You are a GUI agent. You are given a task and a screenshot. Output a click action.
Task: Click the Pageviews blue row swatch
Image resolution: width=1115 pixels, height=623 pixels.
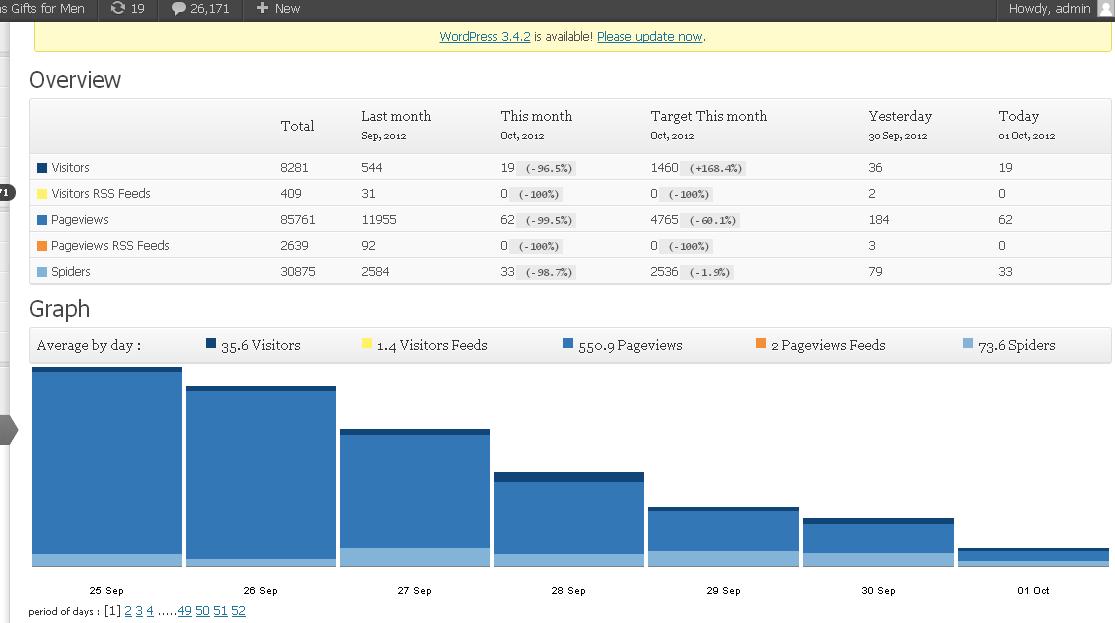point(42,220)
